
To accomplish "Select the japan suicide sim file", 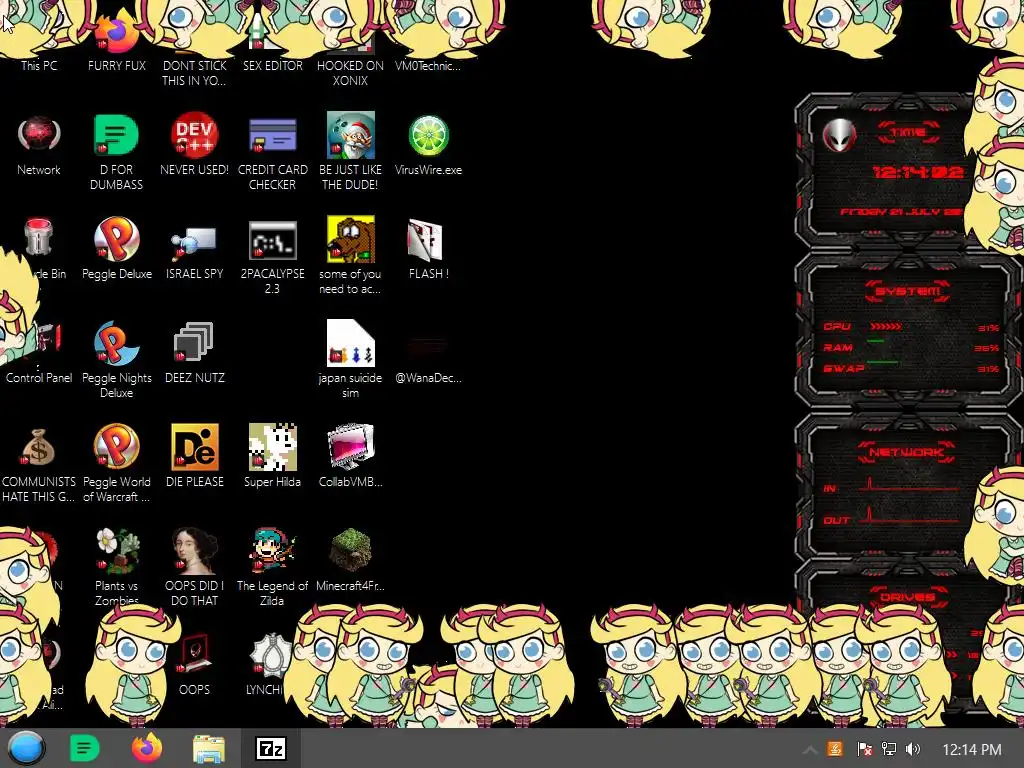I will point(351,343).
